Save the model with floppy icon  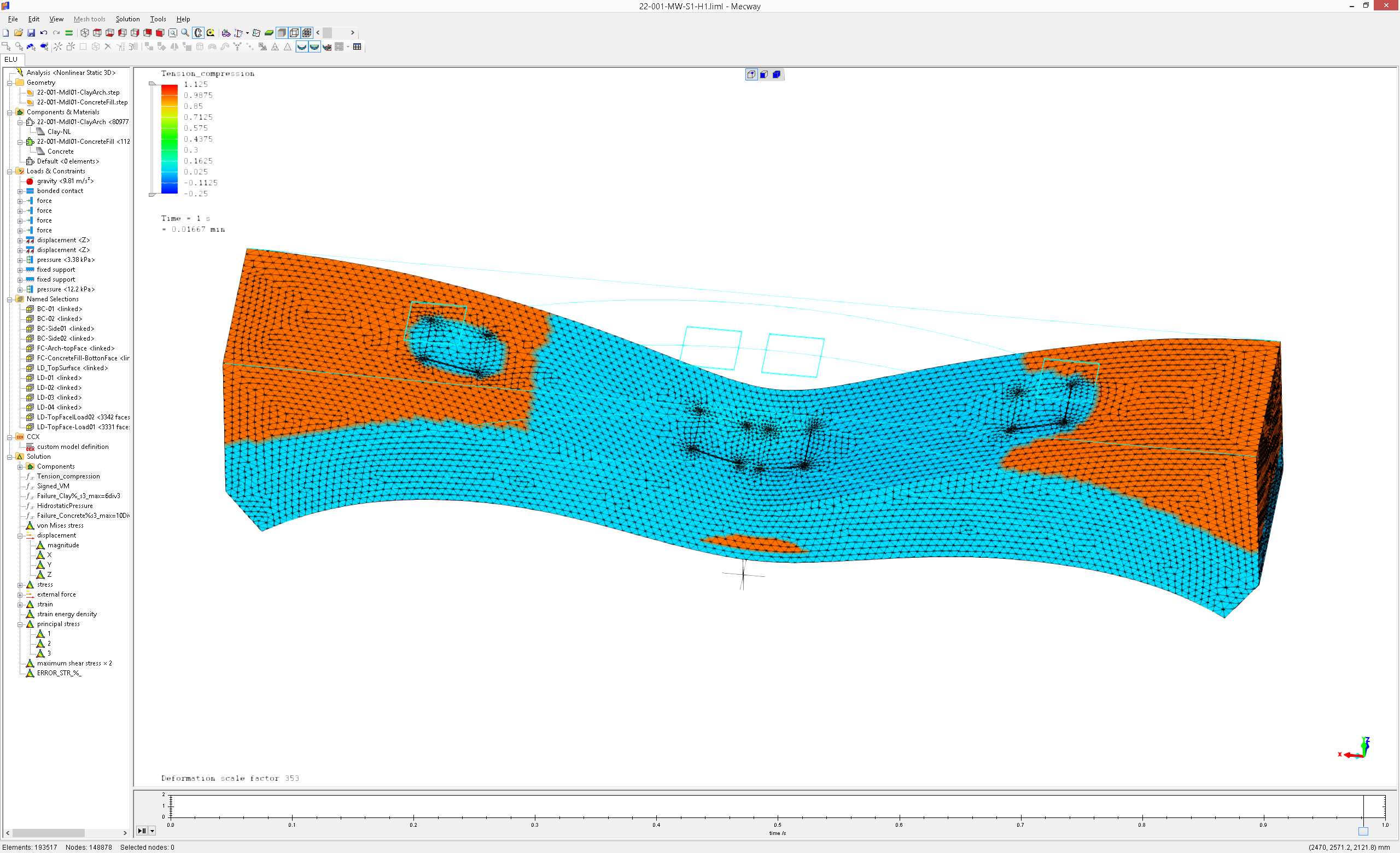tap(31, 33)
